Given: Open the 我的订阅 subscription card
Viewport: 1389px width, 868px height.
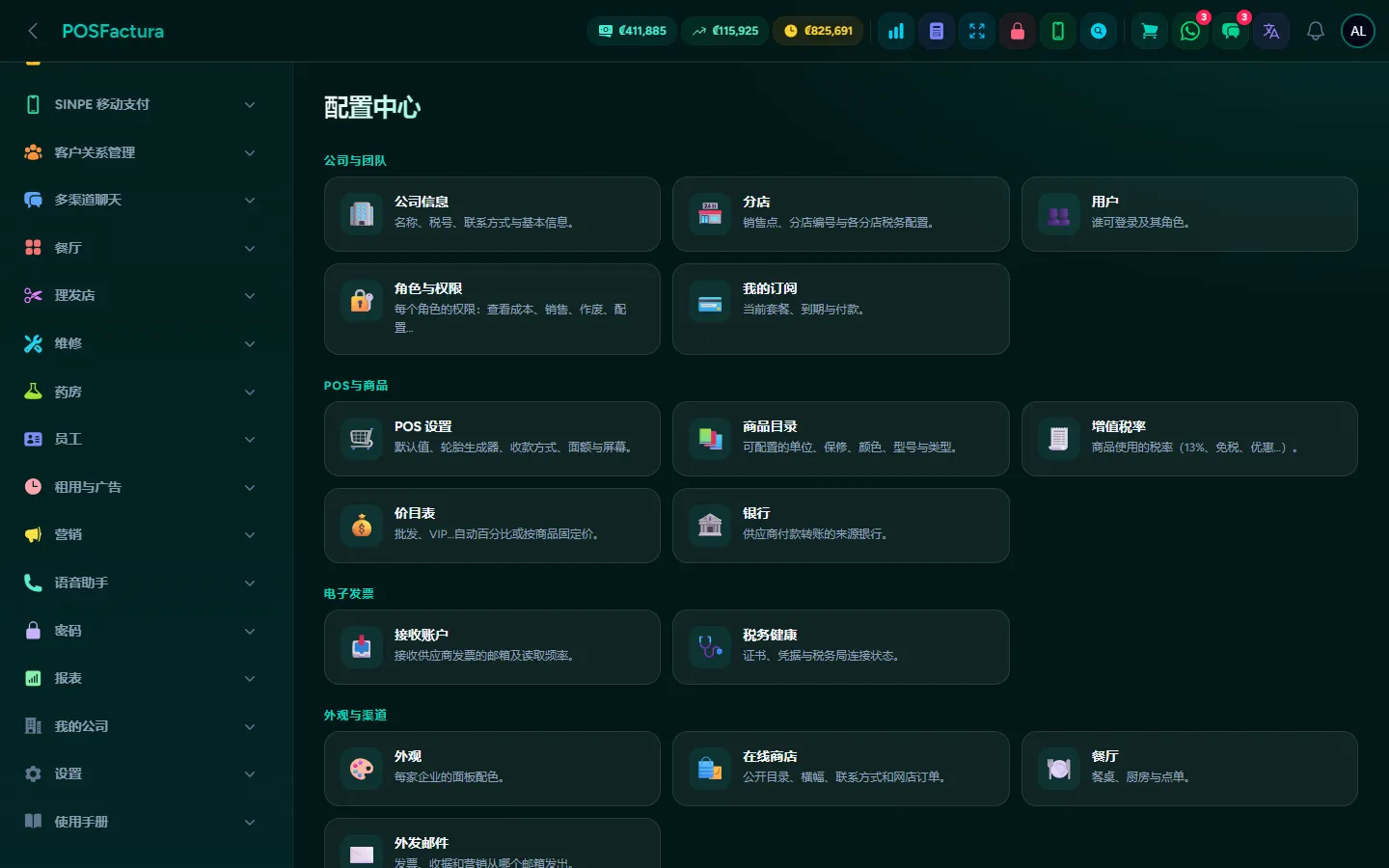Looking at the screenshot, I should [841, 309].
